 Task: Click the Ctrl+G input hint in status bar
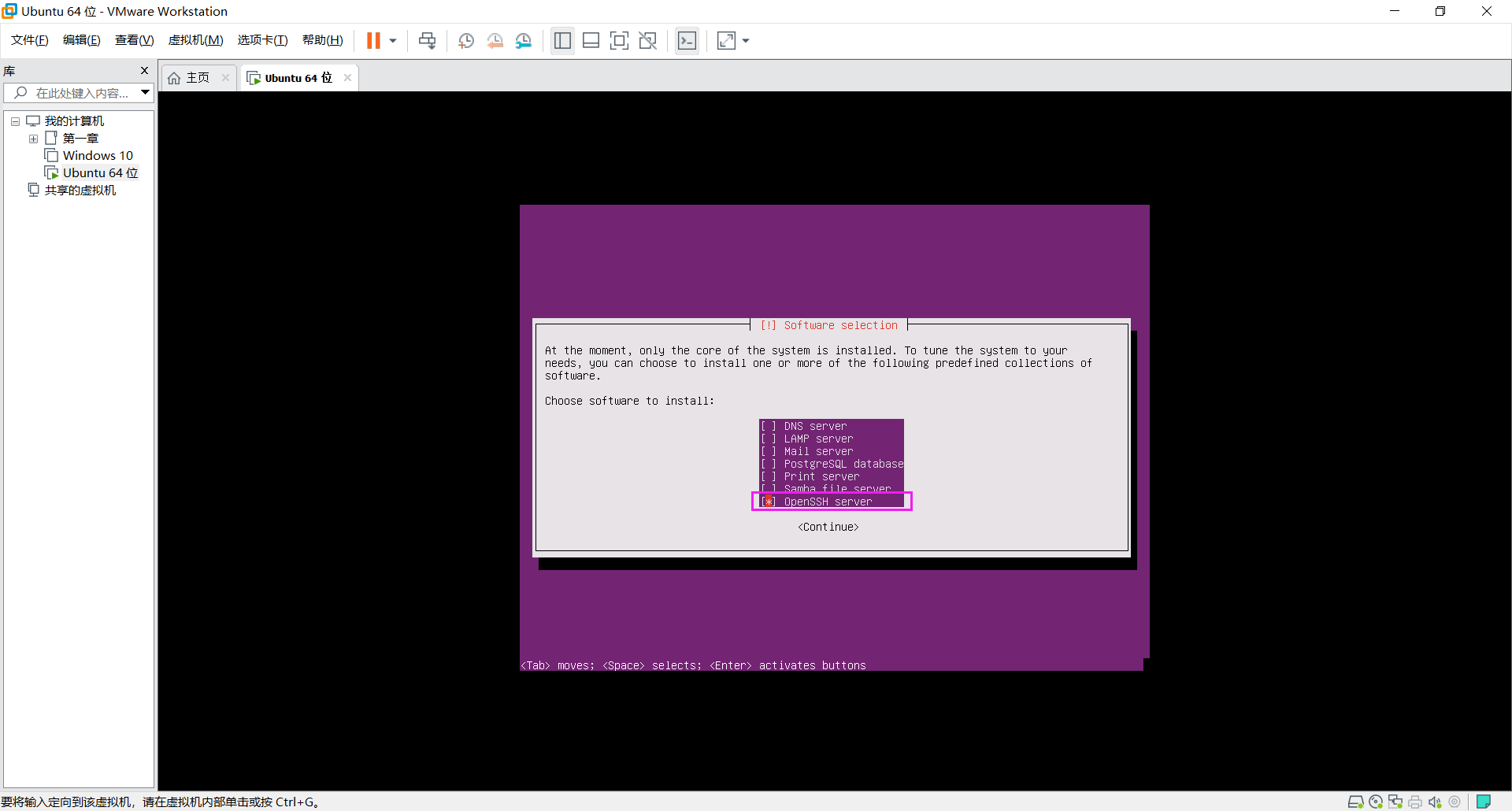click(160, 802)
